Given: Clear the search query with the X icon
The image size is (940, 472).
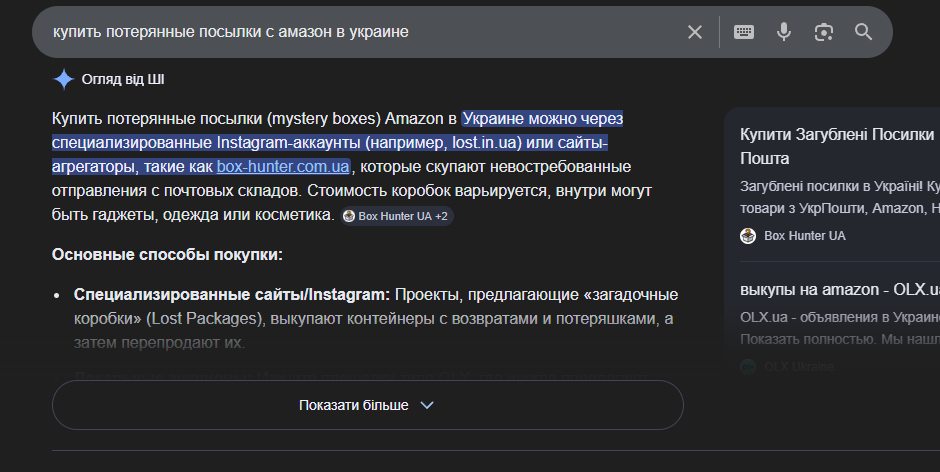Looking at the screenshot, I should tap(695, 32).
